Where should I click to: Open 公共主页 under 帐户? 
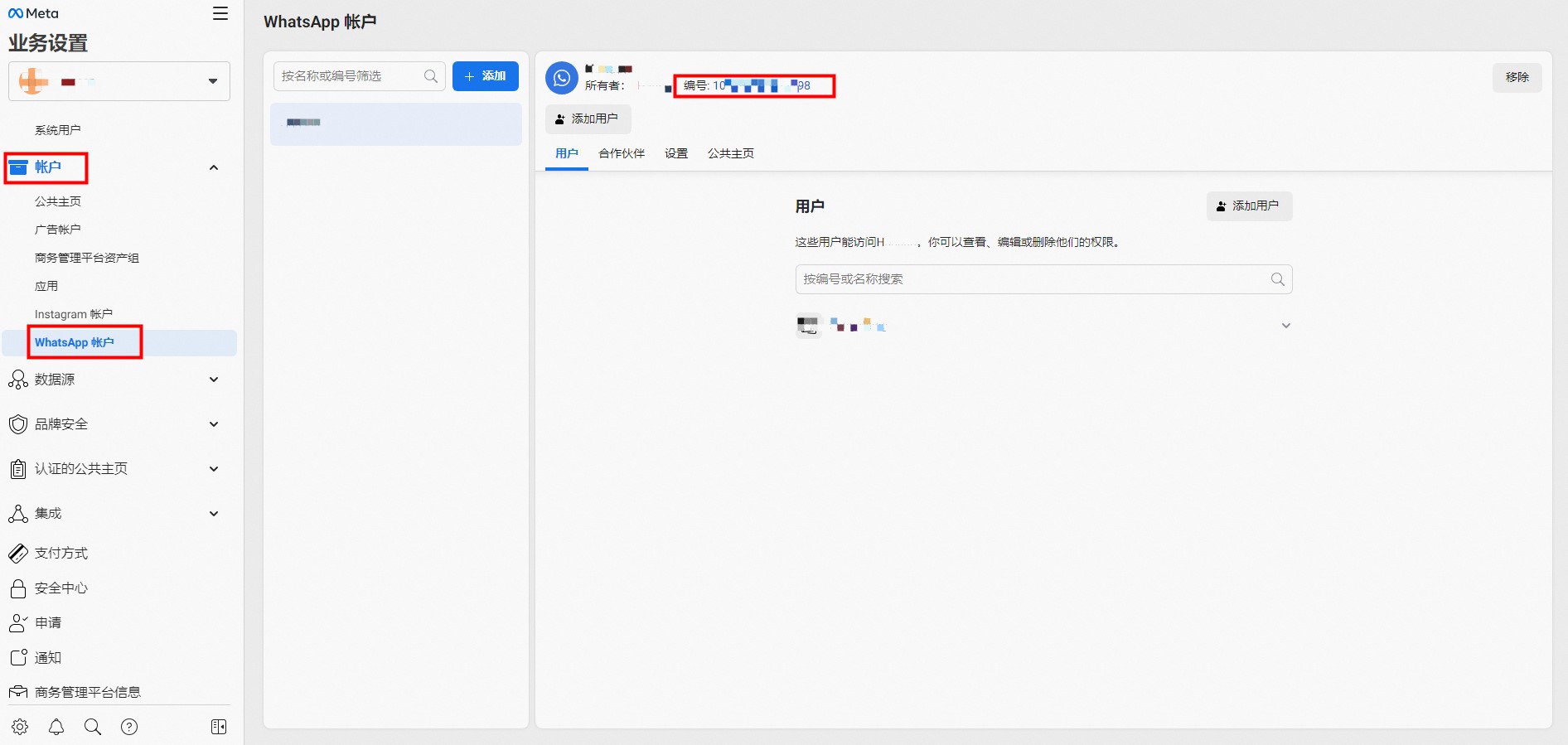[x=57, y=201]
